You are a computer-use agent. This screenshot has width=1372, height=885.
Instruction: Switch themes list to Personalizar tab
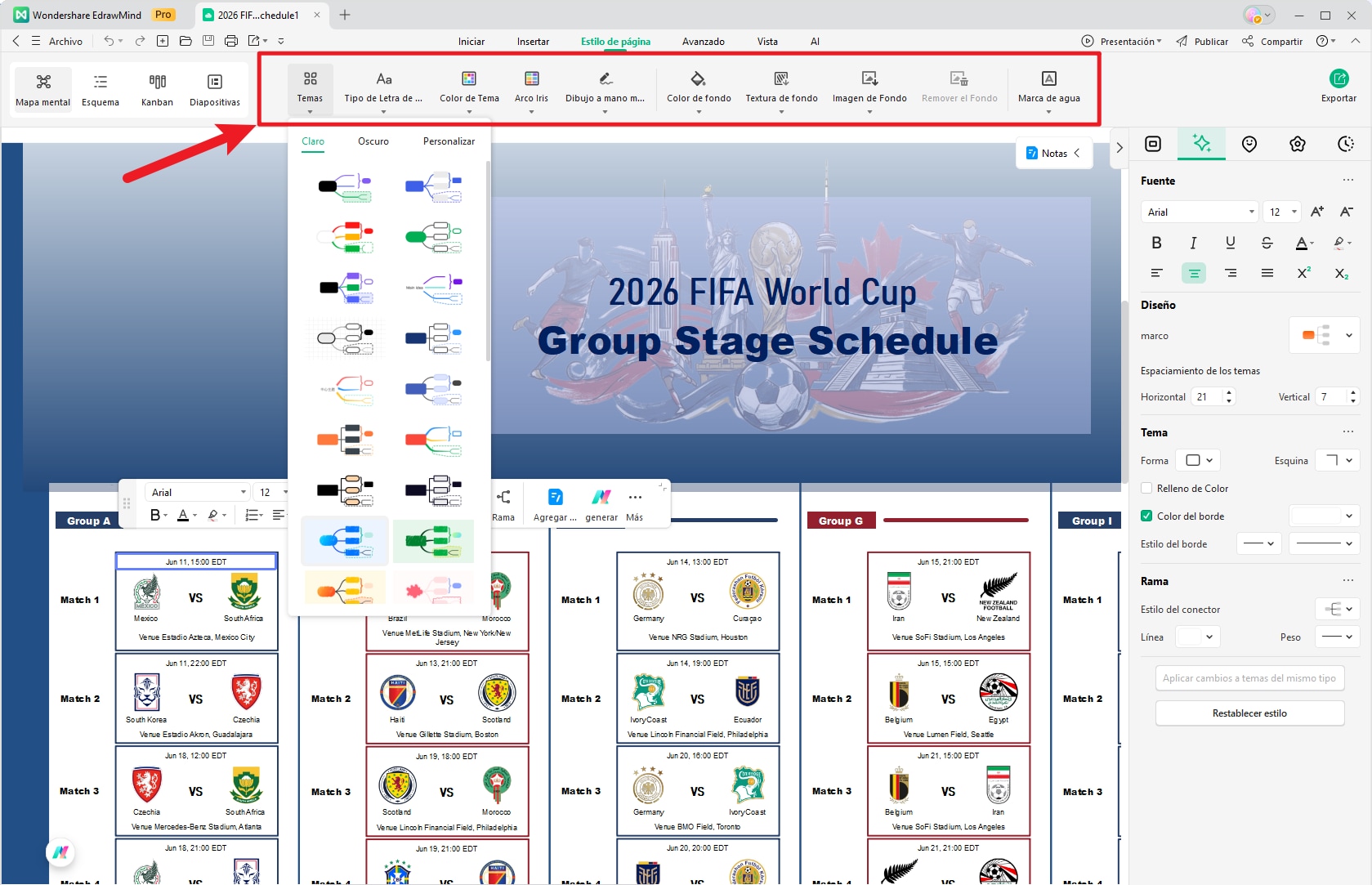449,141
